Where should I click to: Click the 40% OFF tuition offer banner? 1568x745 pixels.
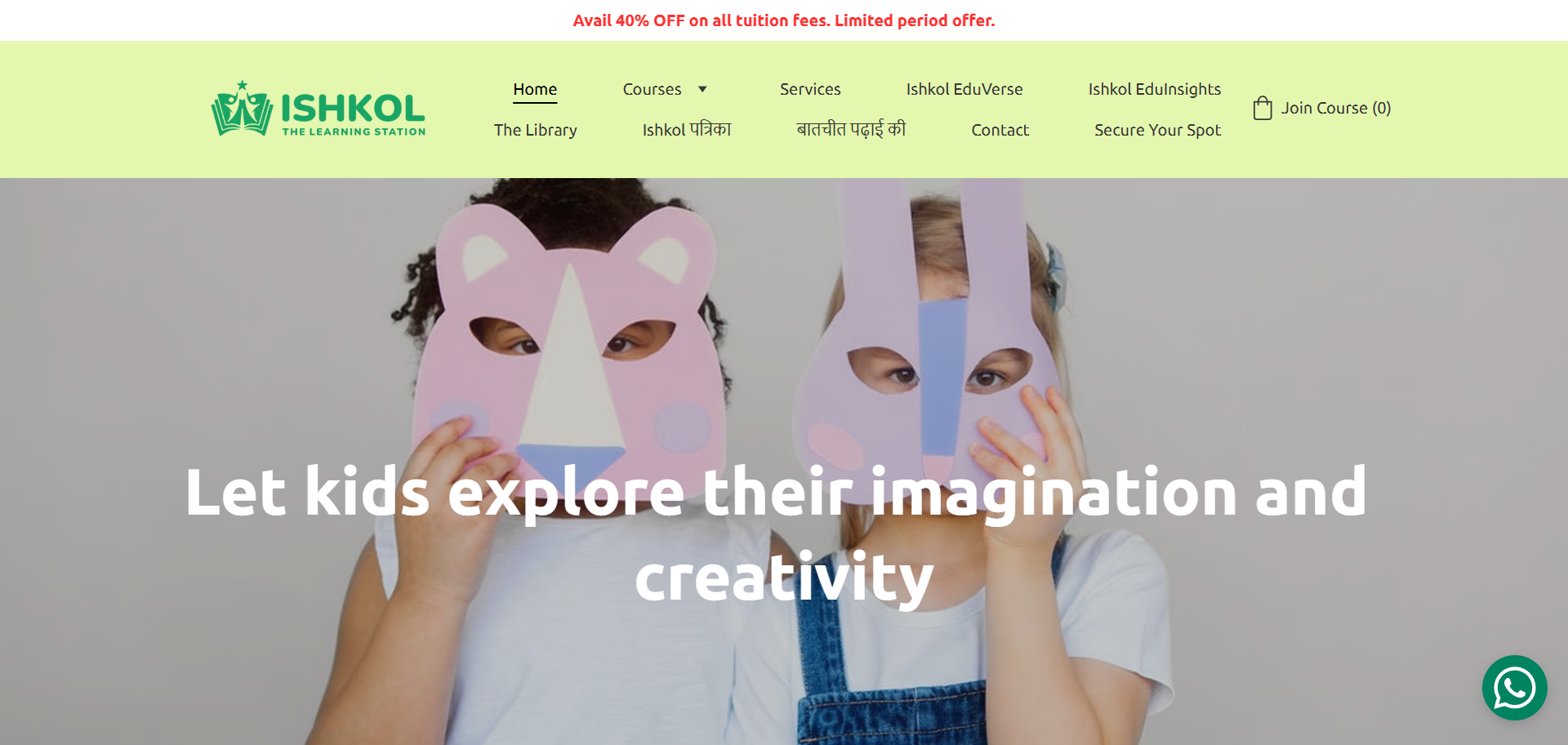784,20
